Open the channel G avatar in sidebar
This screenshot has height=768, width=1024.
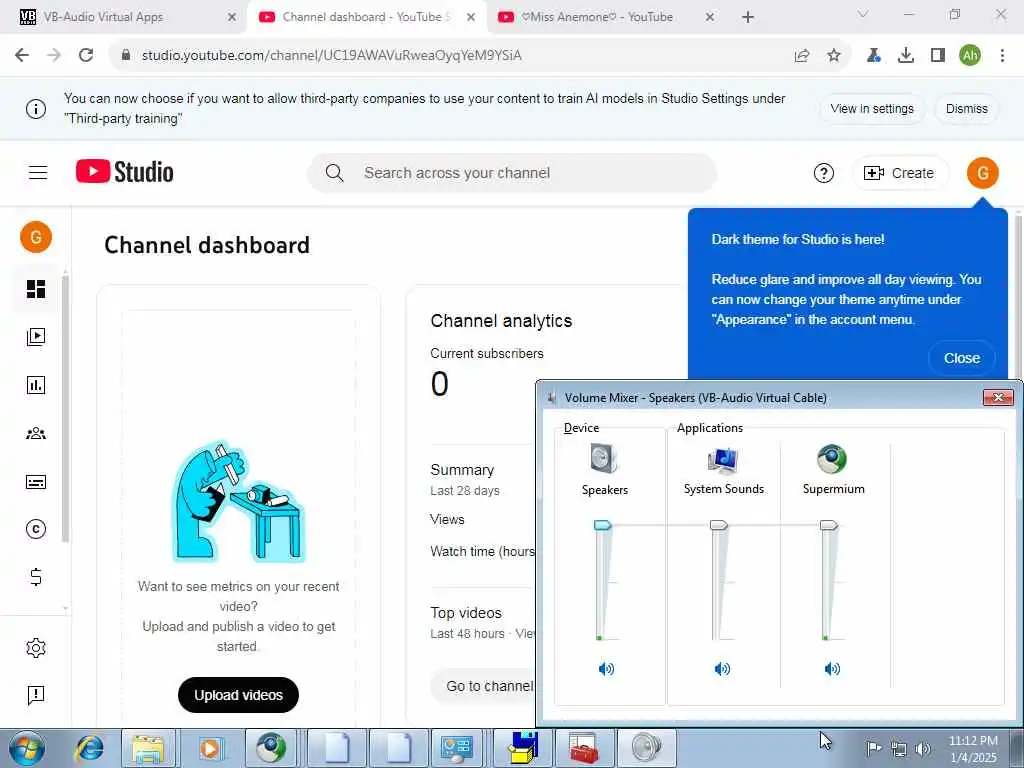(36, 237)
